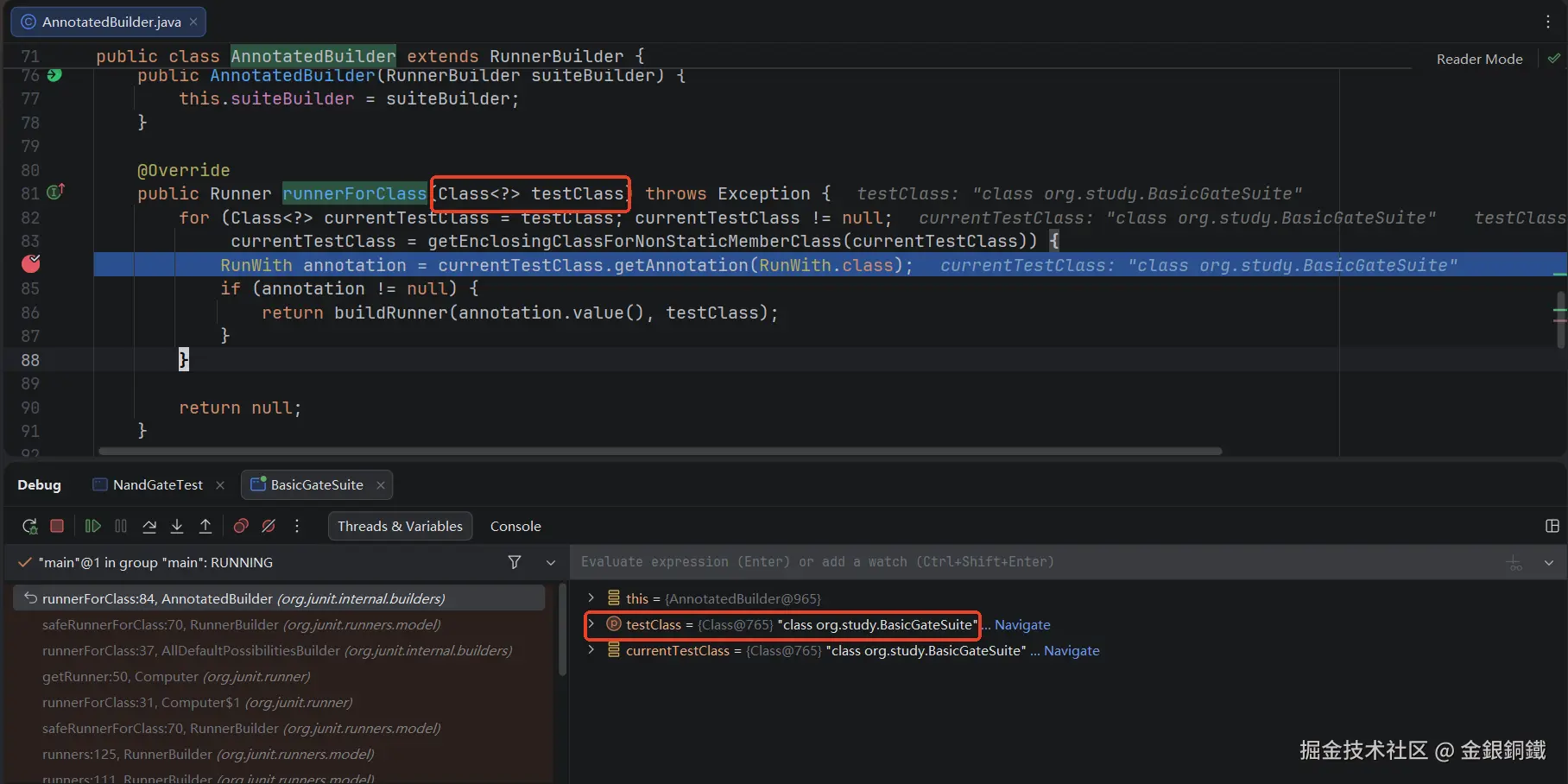
Task: Mute all breakpoints
Action: tap(269, 526)
